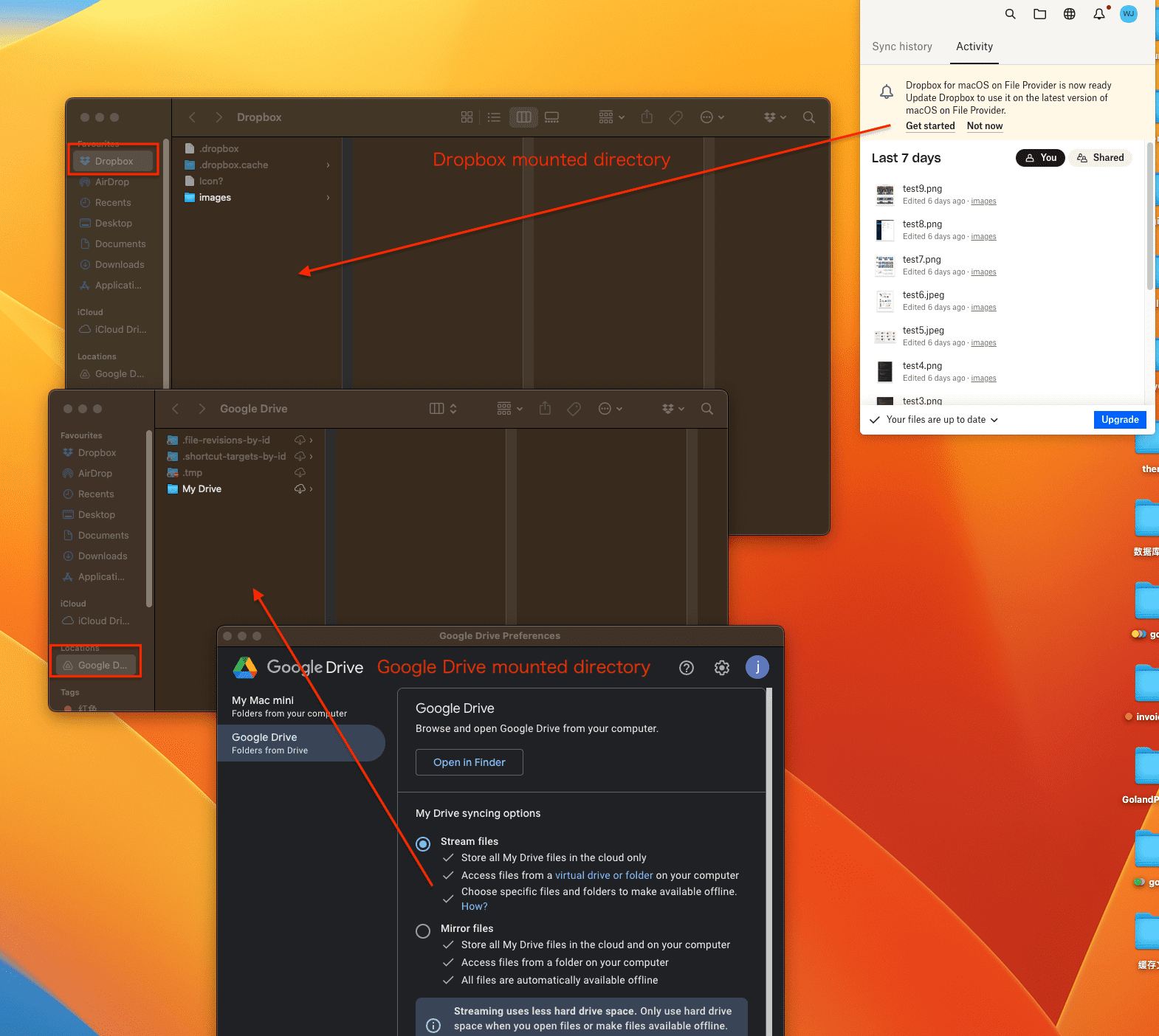Switch Dropbox Finder to gallery view

point(551,117)
